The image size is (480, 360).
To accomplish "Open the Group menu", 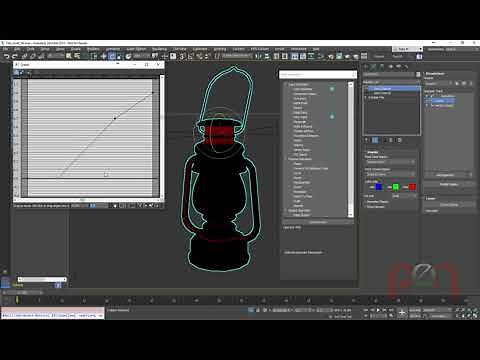I will coord(45,49).
